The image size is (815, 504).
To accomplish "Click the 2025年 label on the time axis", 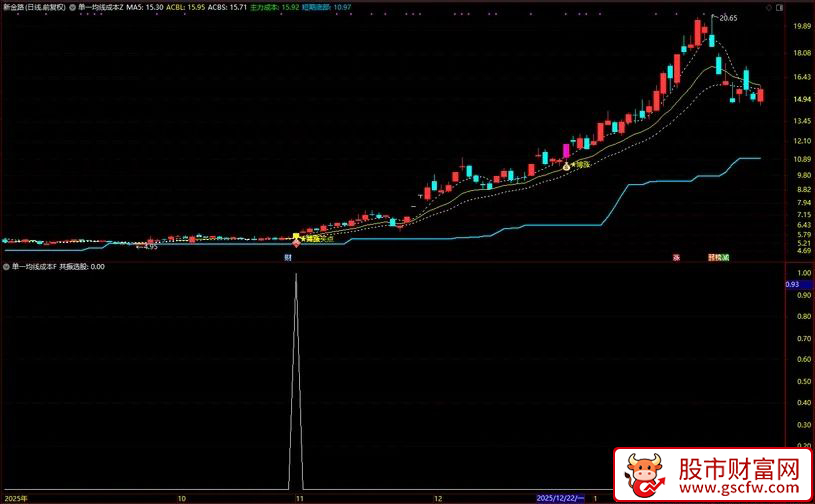I will click(16, 499).
